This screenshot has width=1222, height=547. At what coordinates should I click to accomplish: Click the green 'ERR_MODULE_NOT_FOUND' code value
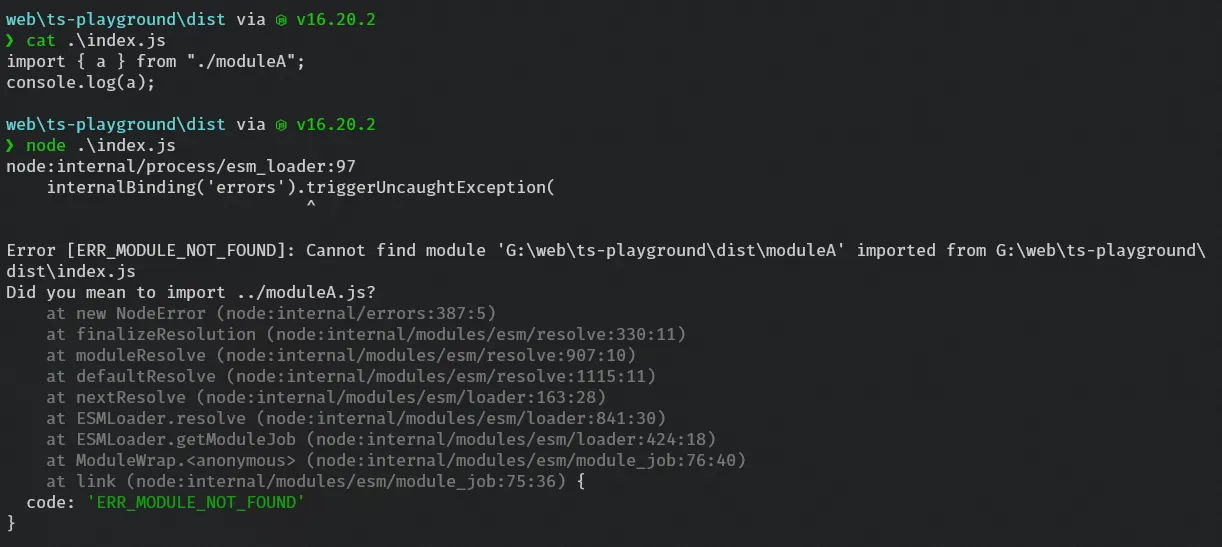tap(195, 502)
